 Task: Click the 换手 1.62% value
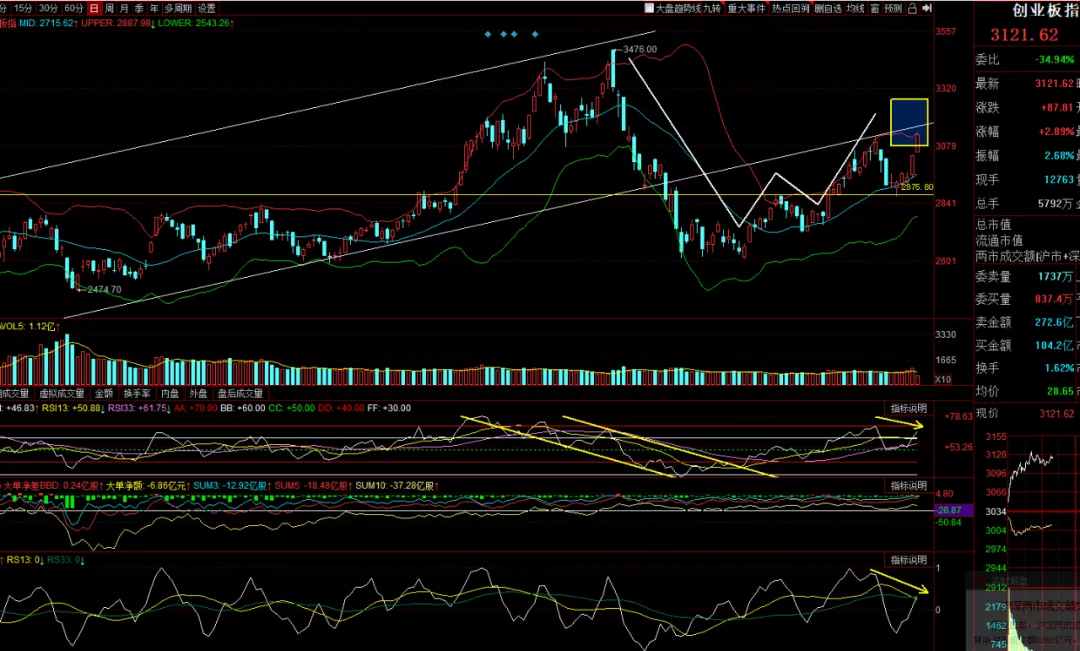[x=1059, y=369]
